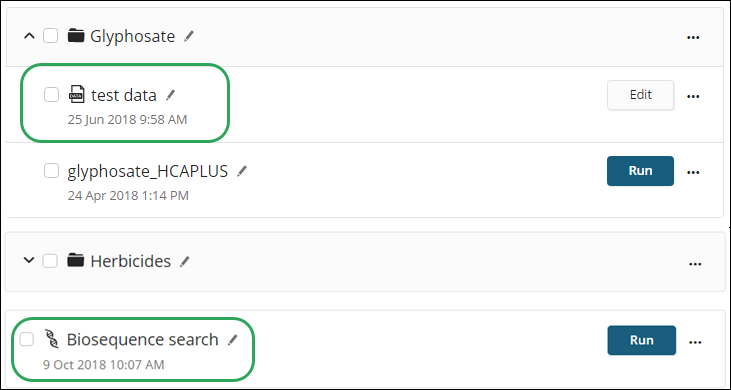Click the DNA icon of Biosequence search
This screenshot has width=731, height=390.
pos(52,339)
